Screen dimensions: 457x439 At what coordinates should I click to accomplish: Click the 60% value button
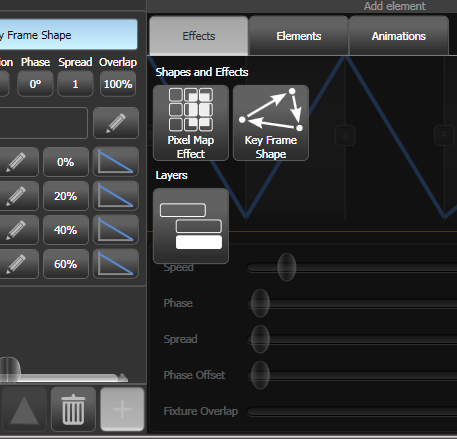click(66, 264)
